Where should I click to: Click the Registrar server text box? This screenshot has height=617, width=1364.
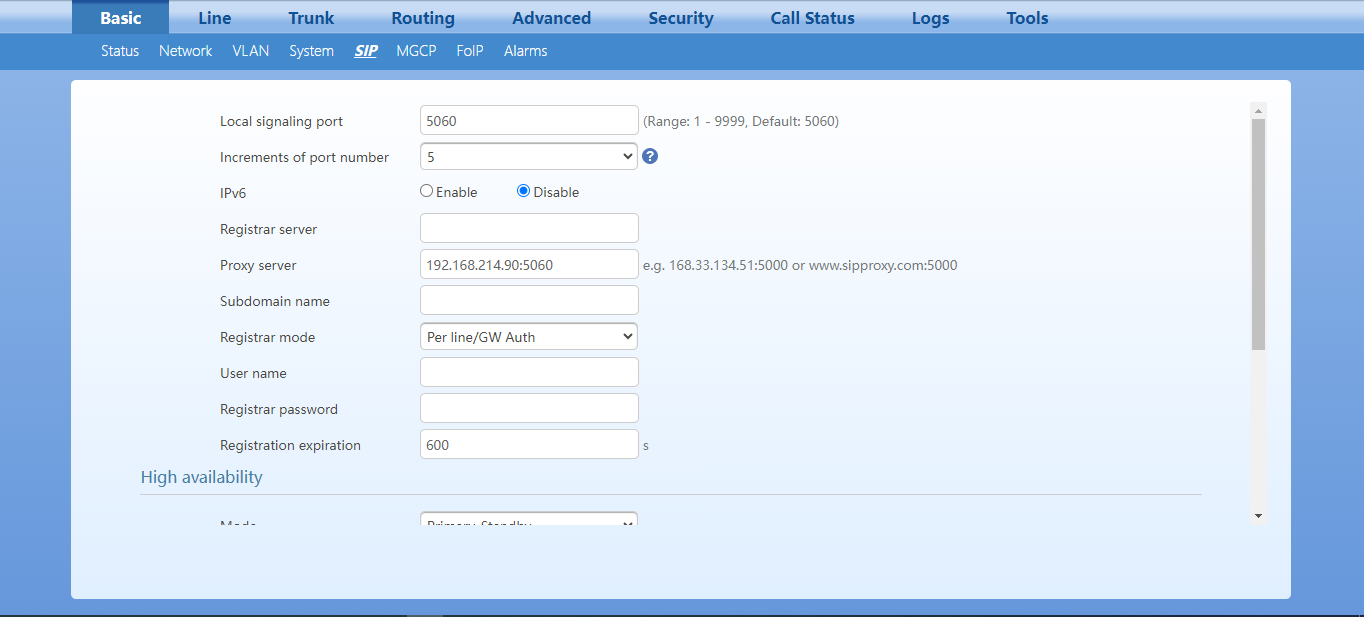tap(528, 228)
